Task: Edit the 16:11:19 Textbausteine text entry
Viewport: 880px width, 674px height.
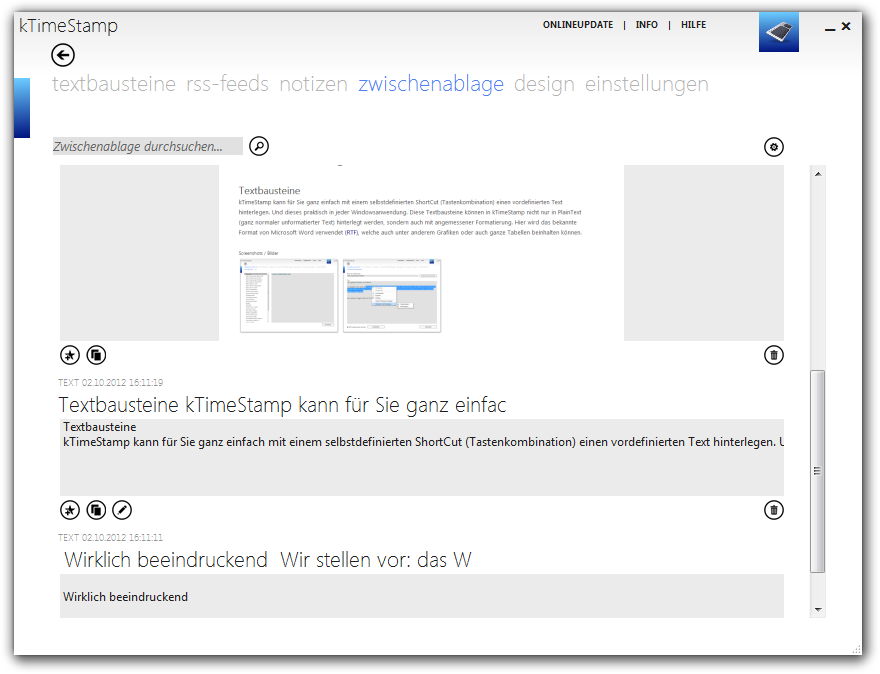Action: pyautogui.click(x=122, y=510)
